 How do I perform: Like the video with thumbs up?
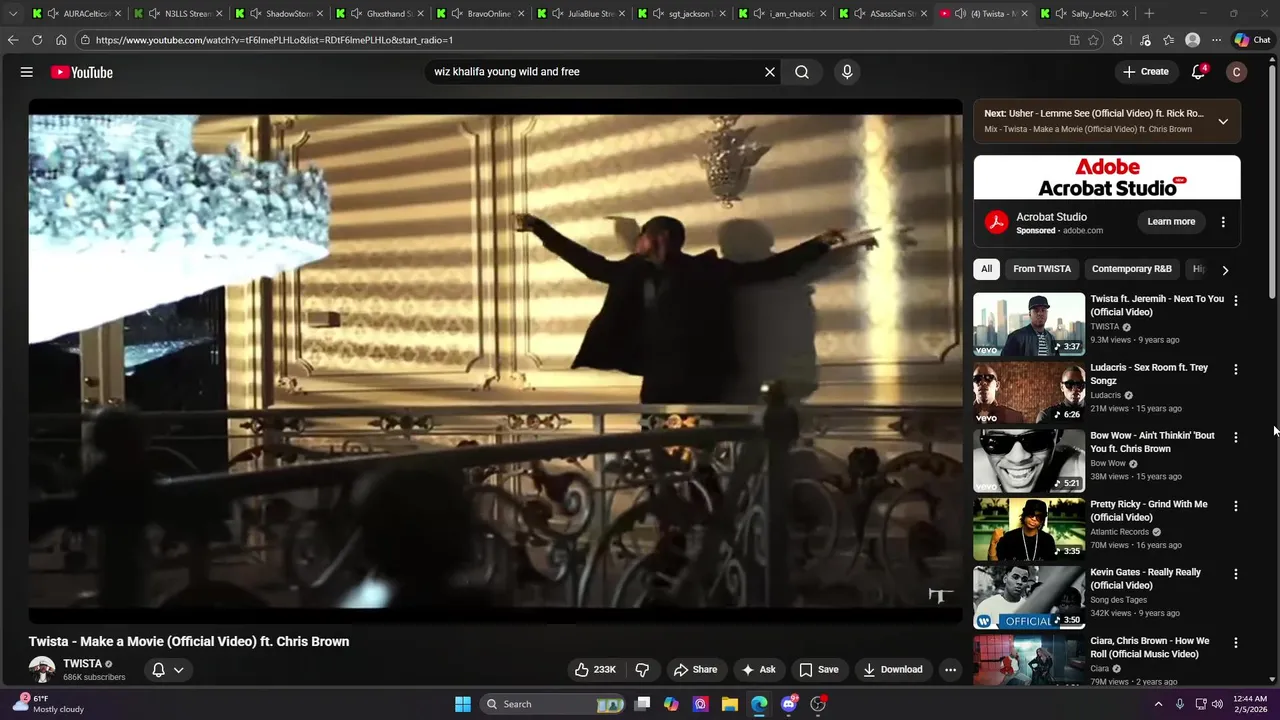(x=595, y=670)
